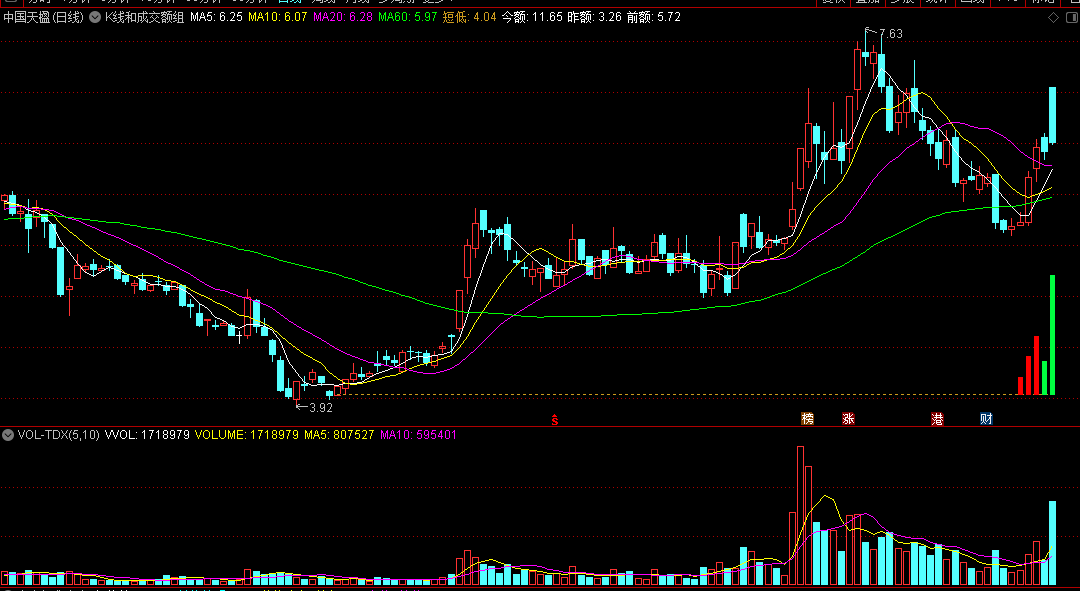Click the tall green turnover bar at right
1080x591 pixels.
coord(1052,335)
